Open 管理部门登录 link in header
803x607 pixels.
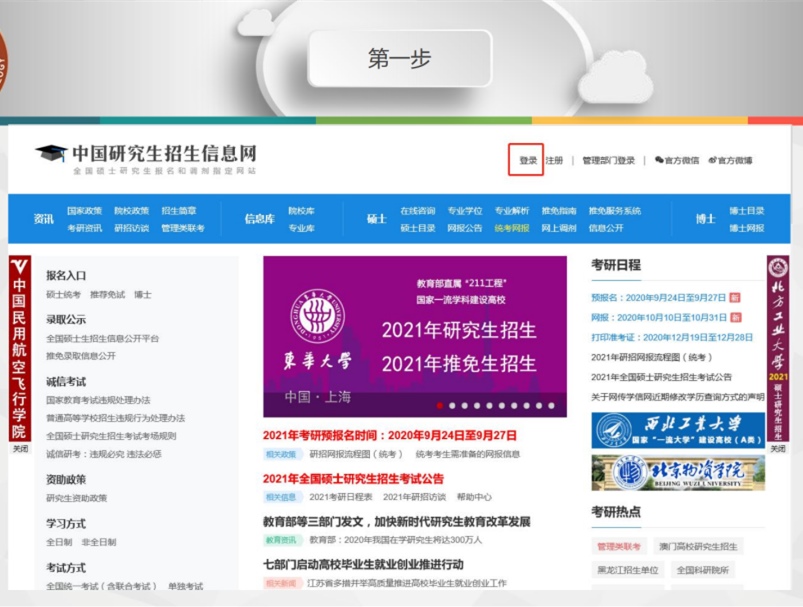click(x=608, y=160)
